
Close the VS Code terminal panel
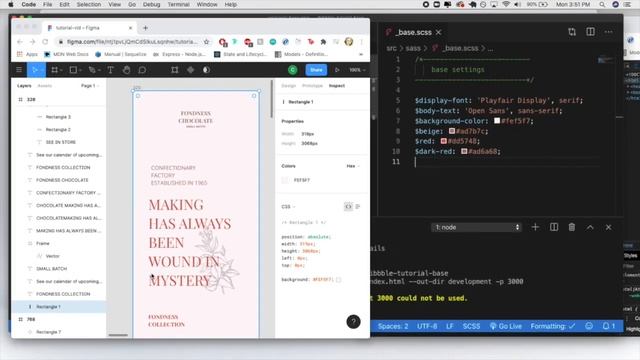tap(609, 227)
